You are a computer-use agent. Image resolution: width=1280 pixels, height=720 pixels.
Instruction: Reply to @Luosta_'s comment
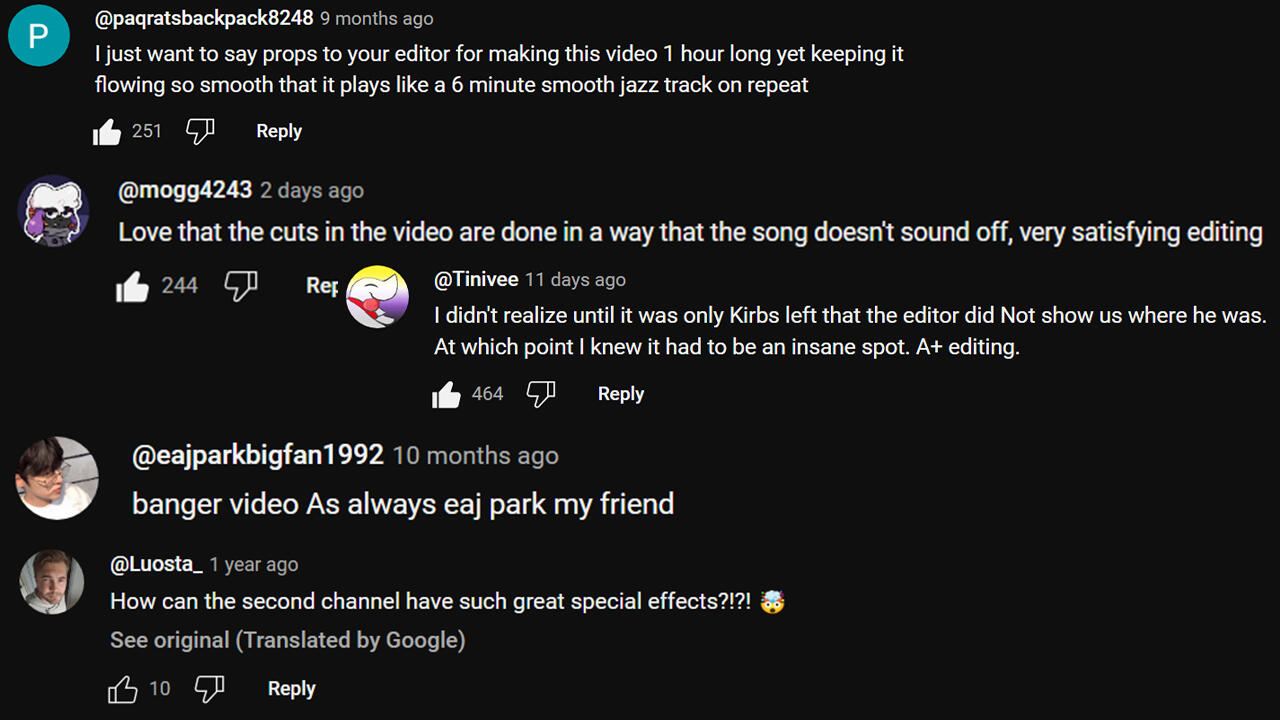point(292,688)
